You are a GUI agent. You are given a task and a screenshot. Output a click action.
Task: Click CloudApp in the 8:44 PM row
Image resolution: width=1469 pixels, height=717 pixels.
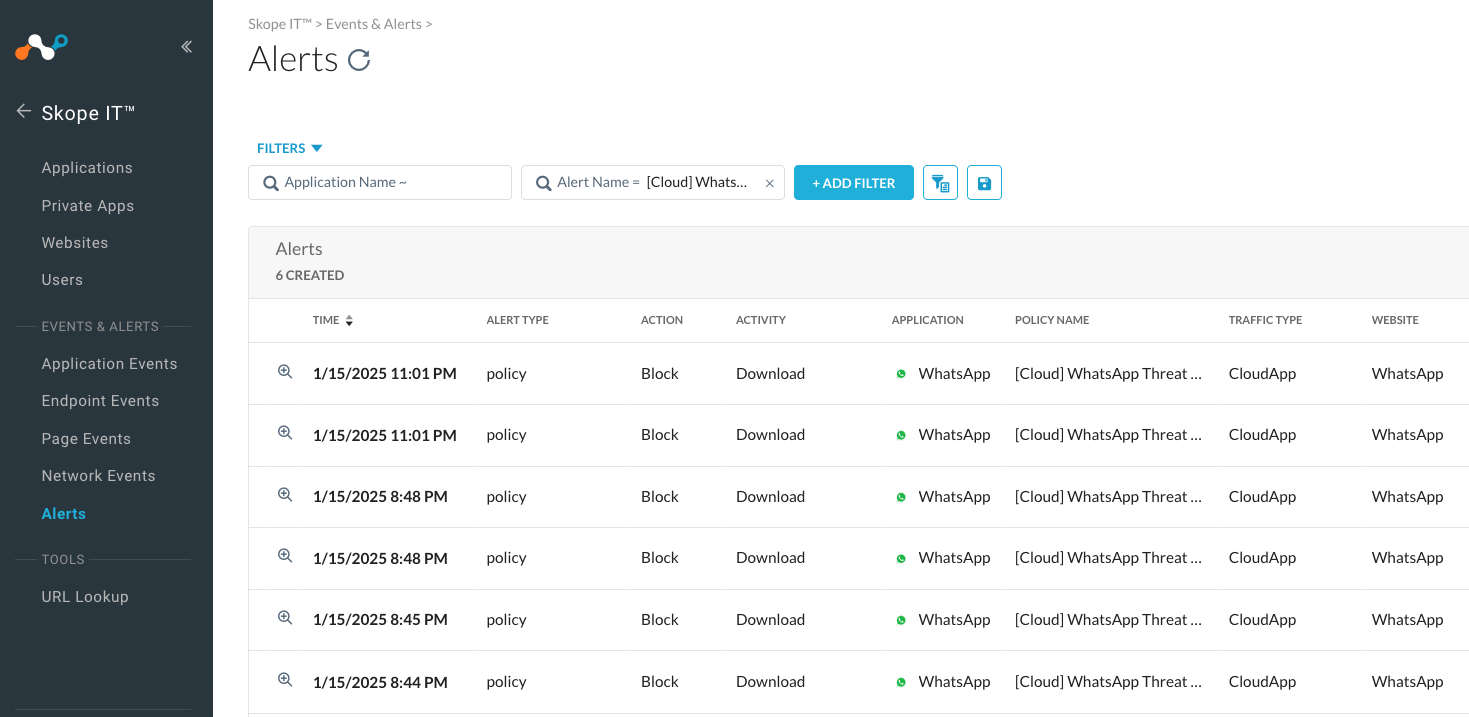[1262, 682]
